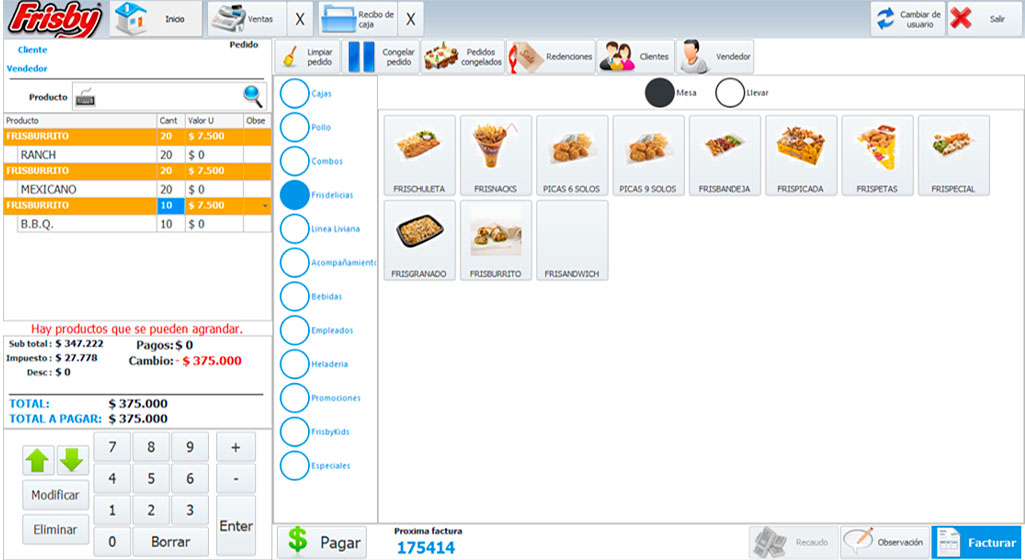Image resolution: width=1025 pixels, height=560 pixels.
Task: Select the Especiales category
Action: coord(315,466)
